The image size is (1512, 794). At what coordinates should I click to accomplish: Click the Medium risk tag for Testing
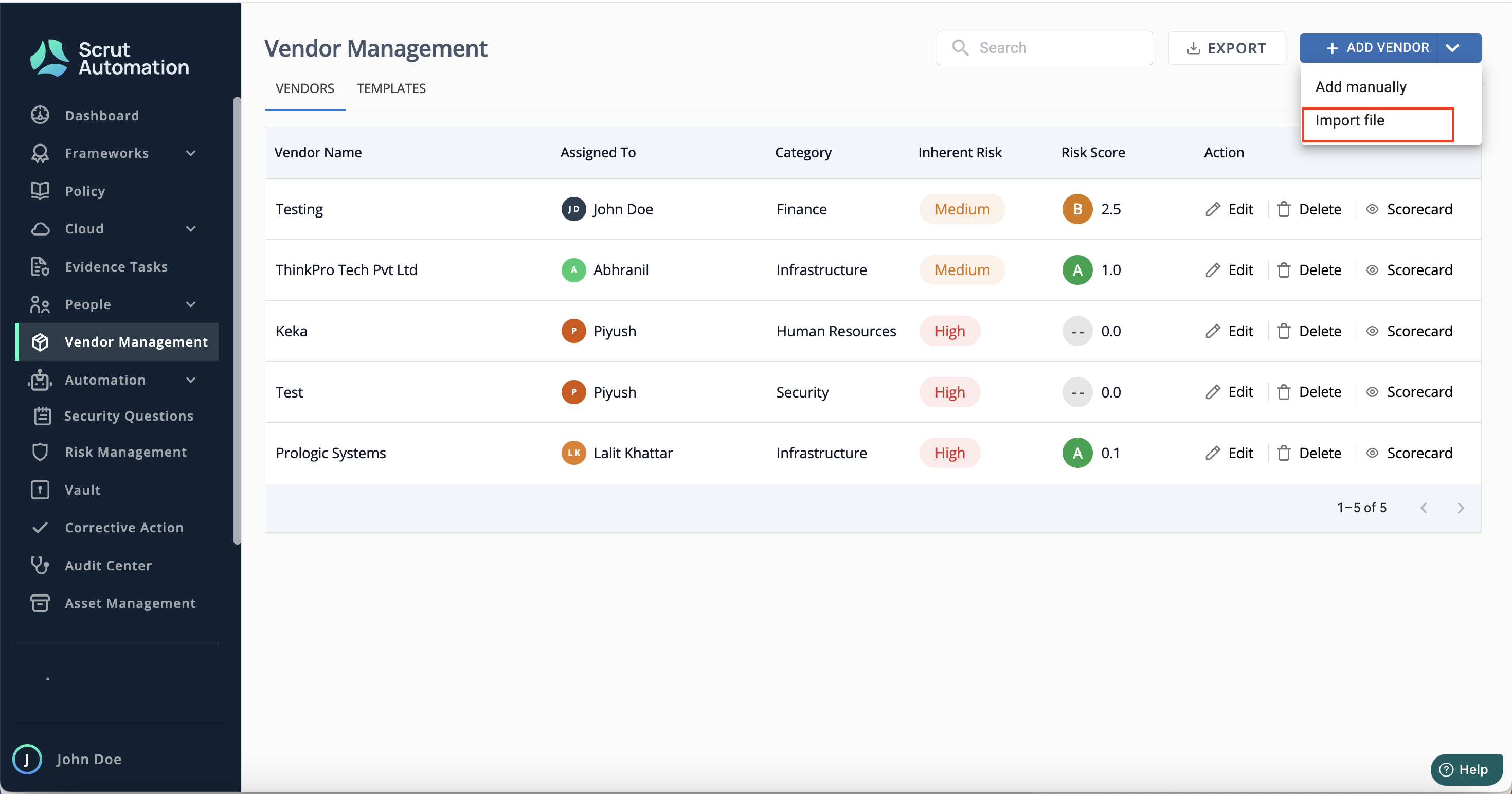tap(962, 209)
